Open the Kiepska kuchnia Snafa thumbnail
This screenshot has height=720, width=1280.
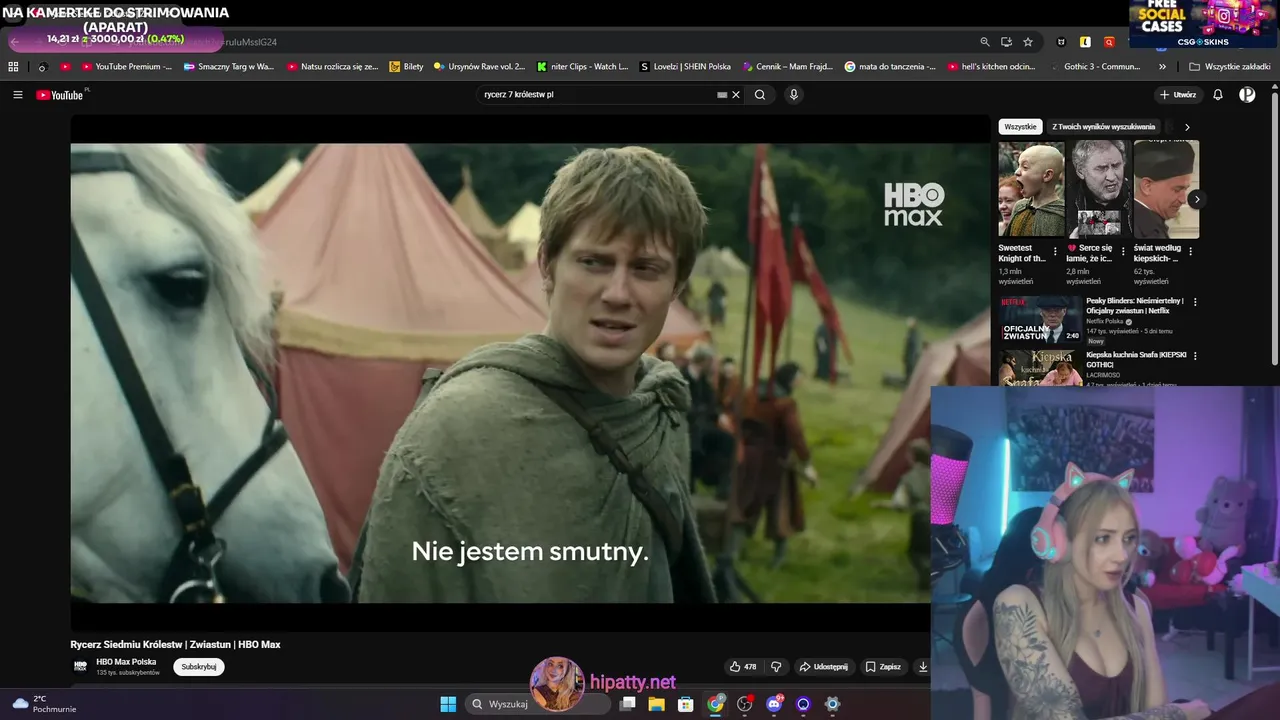(1040, 367)
